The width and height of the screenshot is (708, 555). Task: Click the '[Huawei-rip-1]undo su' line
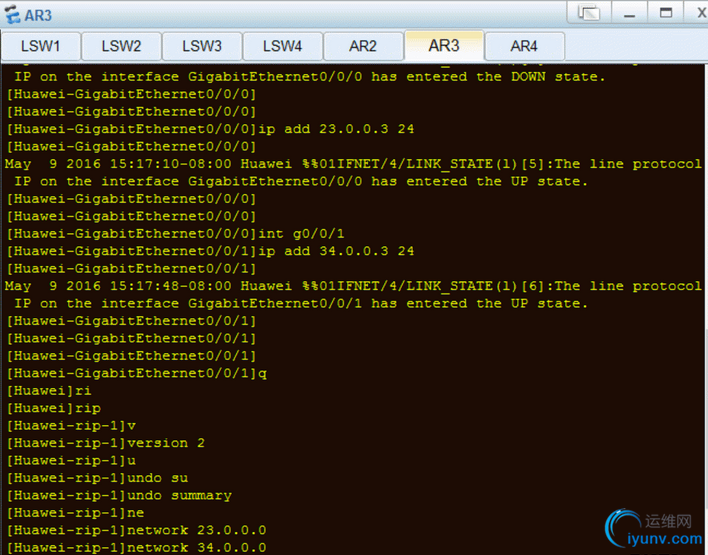pos(98,478)
